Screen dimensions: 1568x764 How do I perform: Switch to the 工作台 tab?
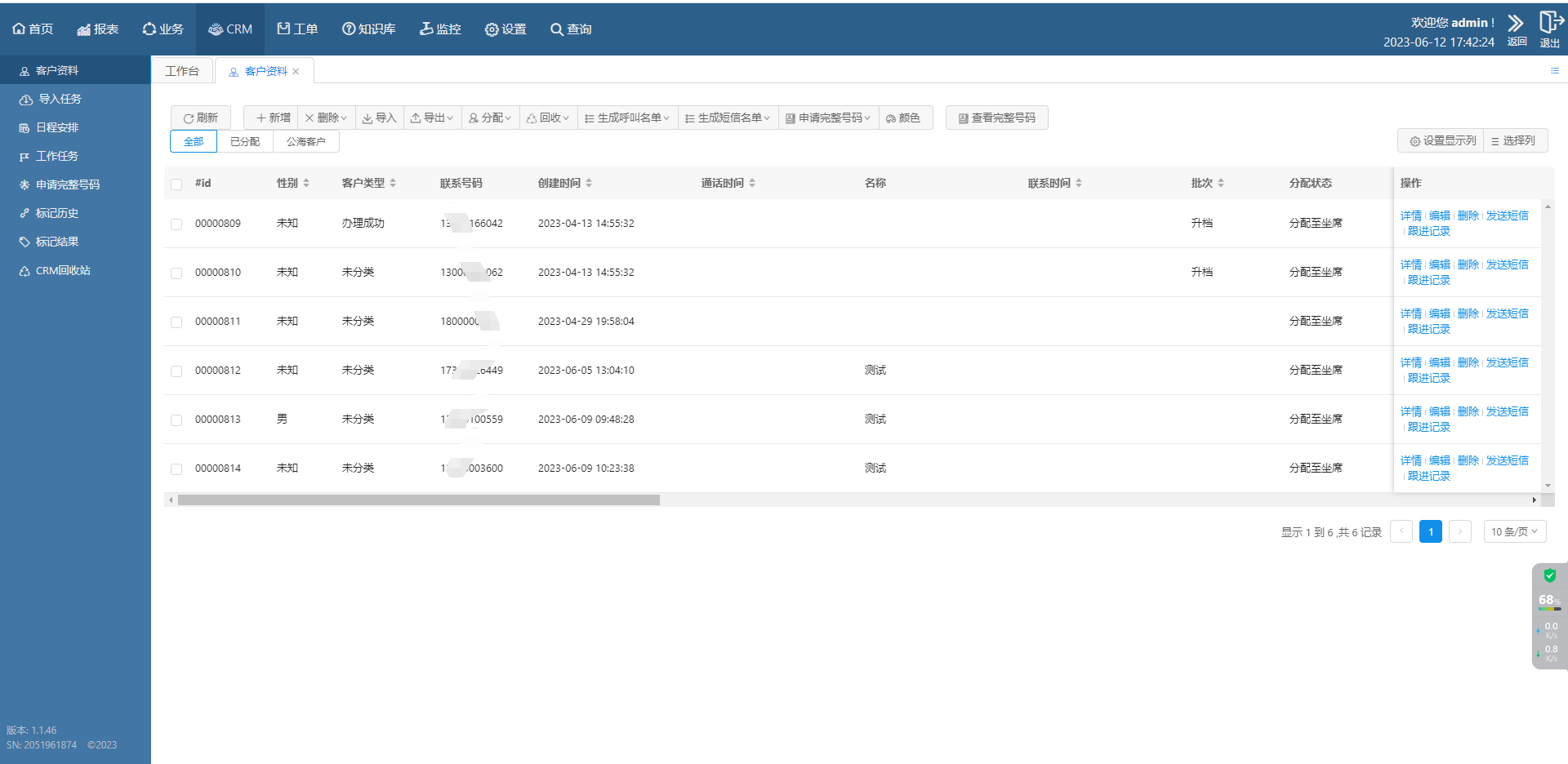point(182,71)
